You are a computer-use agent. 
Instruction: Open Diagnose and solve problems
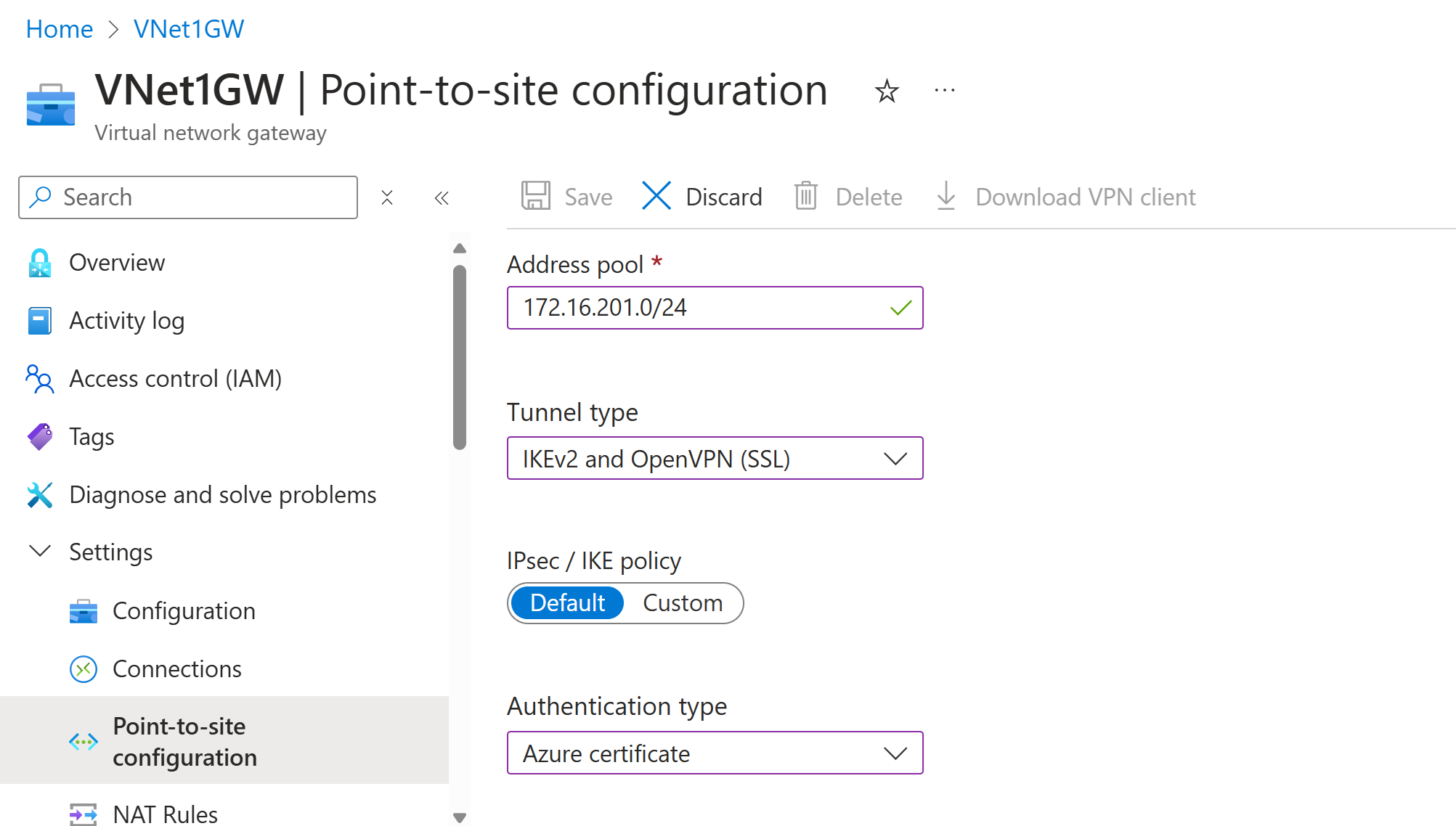click(x=222, y=494)
